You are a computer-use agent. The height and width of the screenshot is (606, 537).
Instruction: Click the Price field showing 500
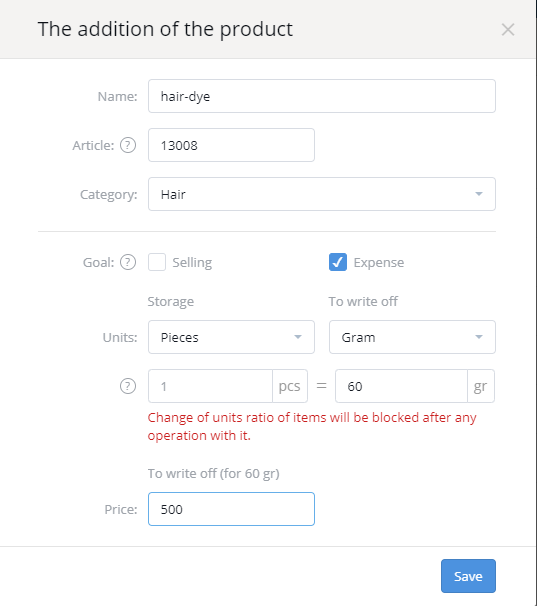(231, 509)
